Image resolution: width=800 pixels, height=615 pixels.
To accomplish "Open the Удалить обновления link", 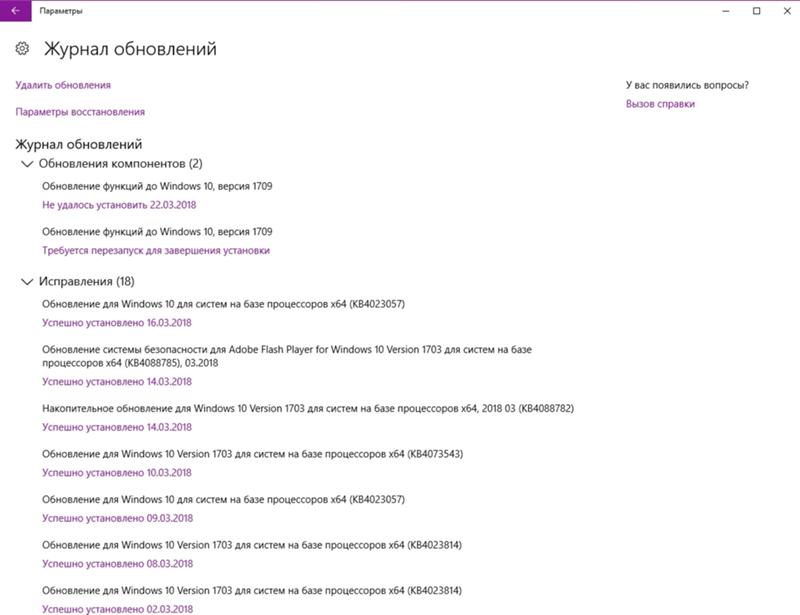I will tap(63, 85).
